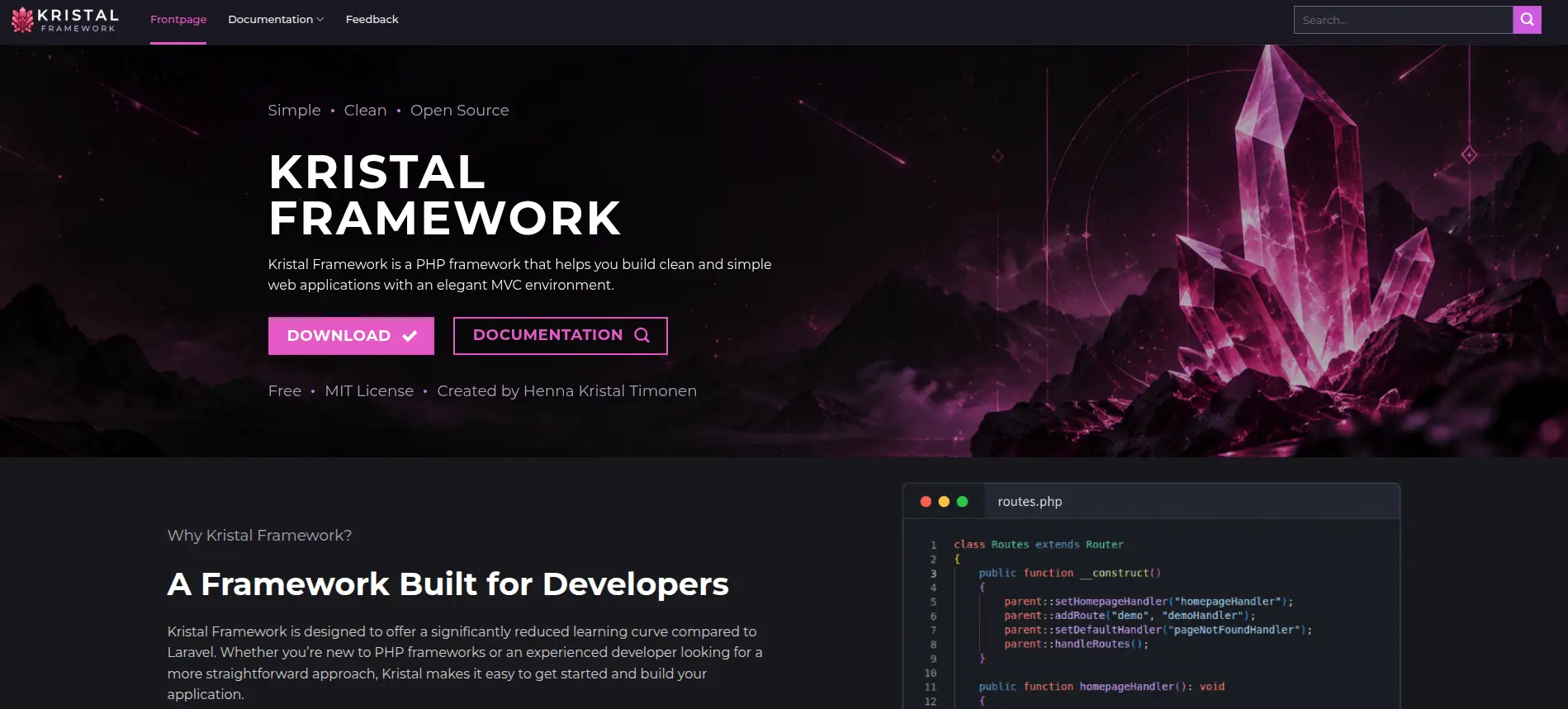This screenshot has width=1568, height=709.
Task: Click the outlined DOCUMENTATION button
Action: click(560, 336)
